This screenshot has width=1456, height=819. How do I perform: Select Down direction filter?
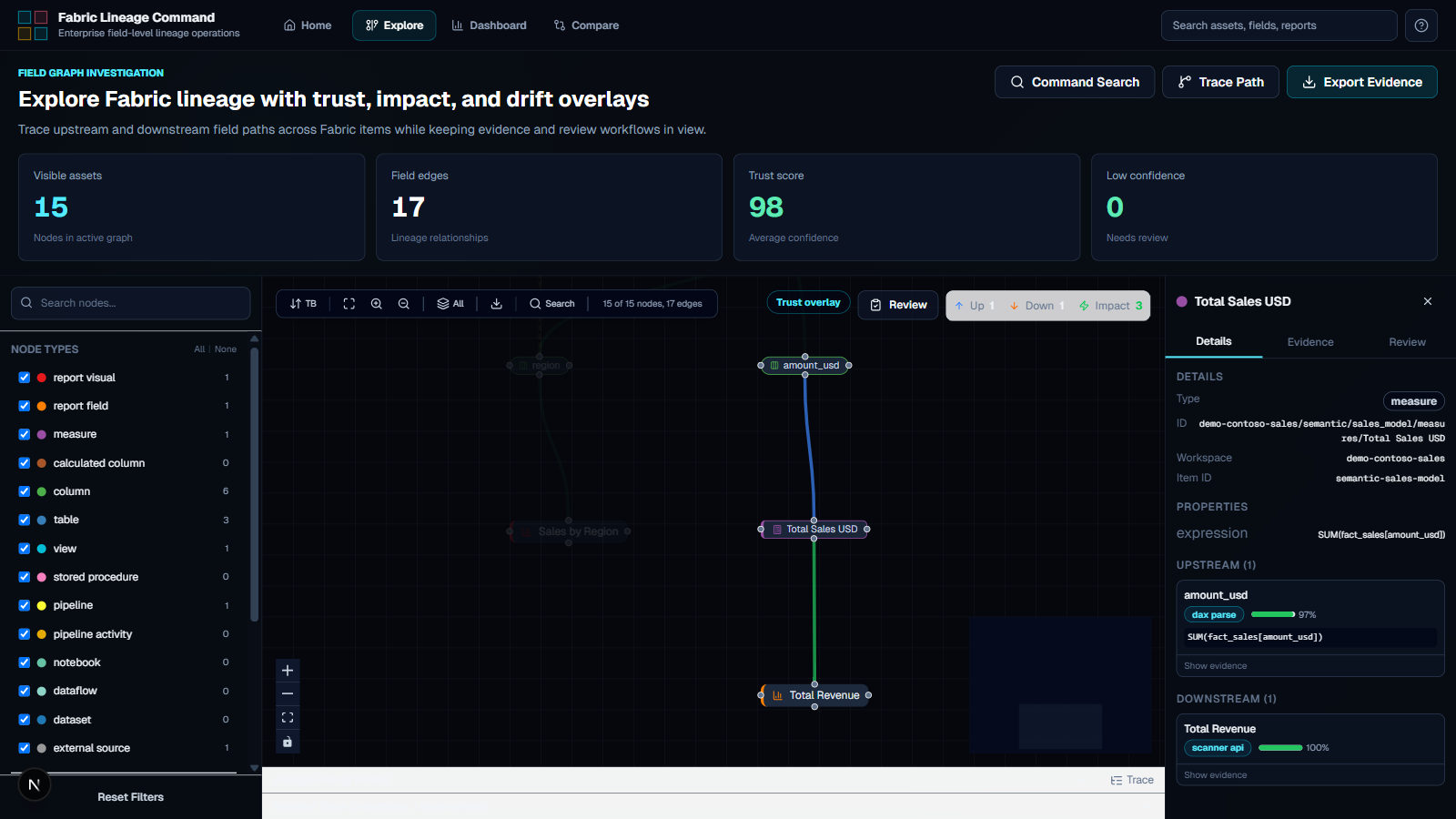point(1036,306)
